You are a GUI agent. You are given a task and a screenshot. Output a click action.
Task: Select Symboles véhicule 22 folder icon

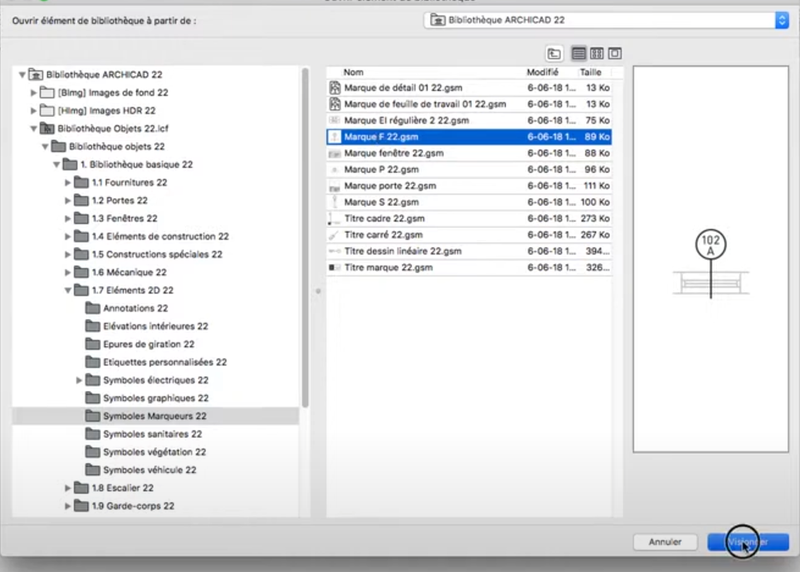tap(92, 469)
